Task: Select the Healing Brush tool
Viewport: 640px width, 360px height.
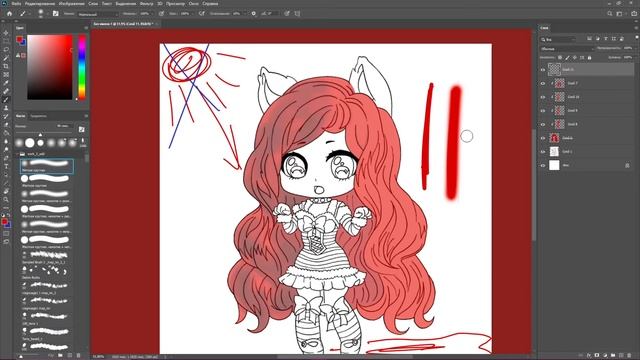Action: pos(6,91)
